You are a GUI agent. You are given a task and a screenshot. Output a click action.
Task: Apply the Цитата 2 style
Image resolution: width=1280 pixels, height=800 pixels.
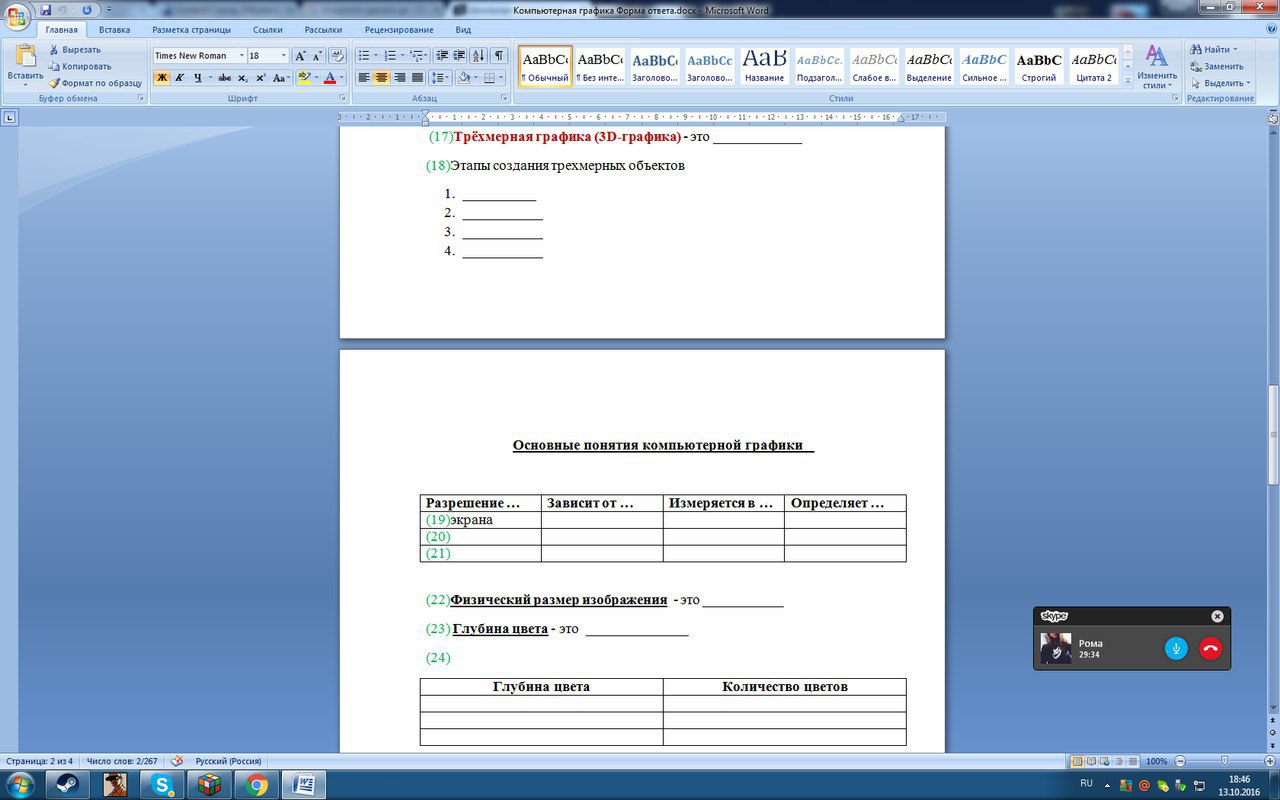tap(1092, 66)
